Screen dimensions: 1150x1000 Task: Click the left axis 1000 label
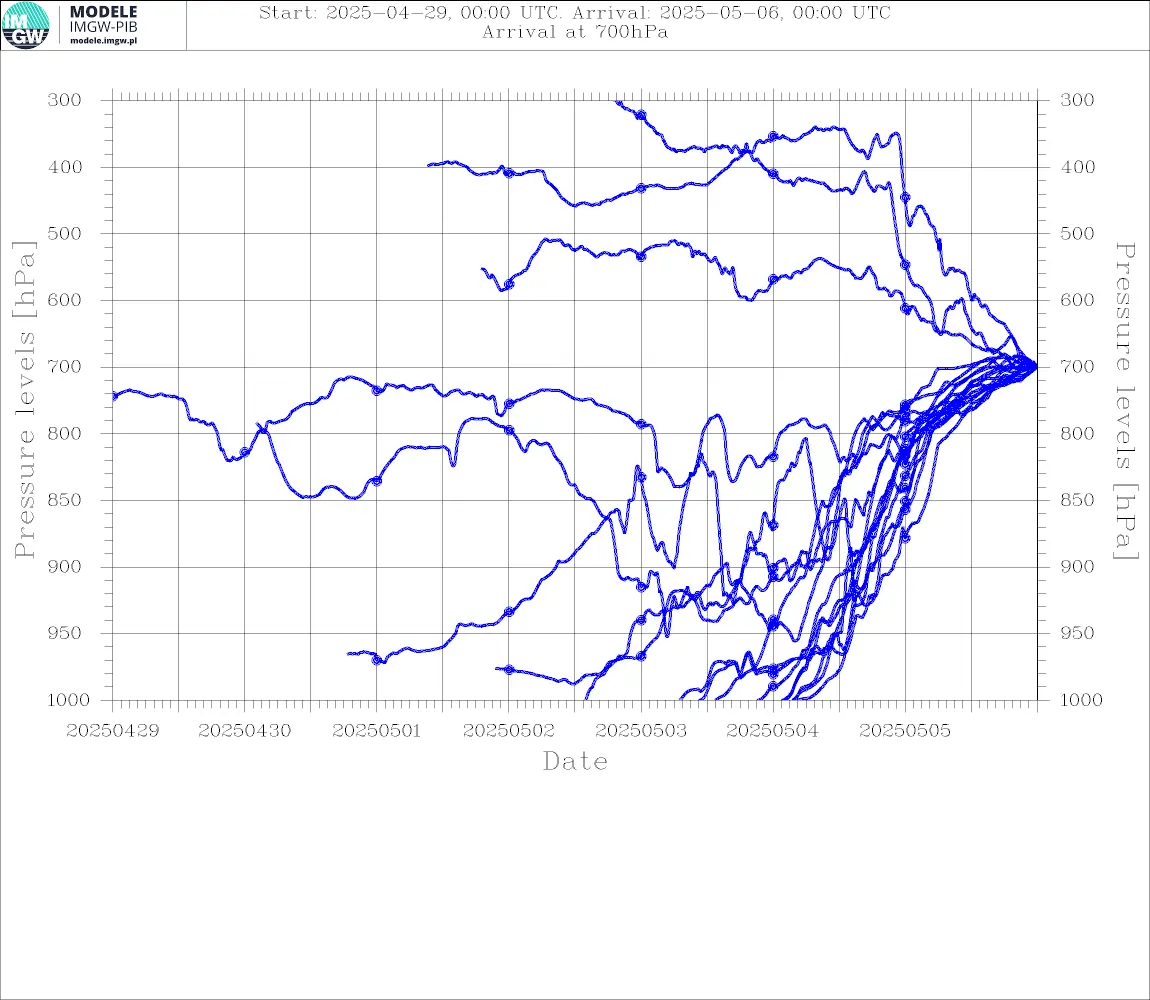[68, 700]
